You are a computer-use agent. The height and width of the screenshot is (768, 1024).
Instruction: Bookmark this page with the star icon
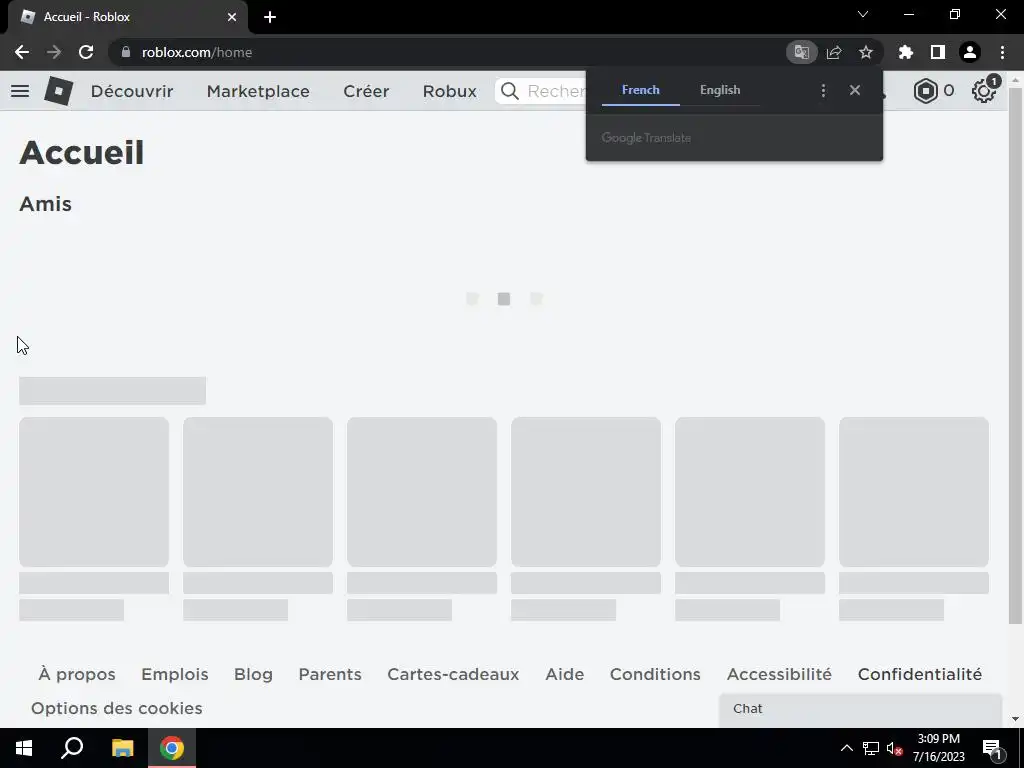[x=866, y=52]
